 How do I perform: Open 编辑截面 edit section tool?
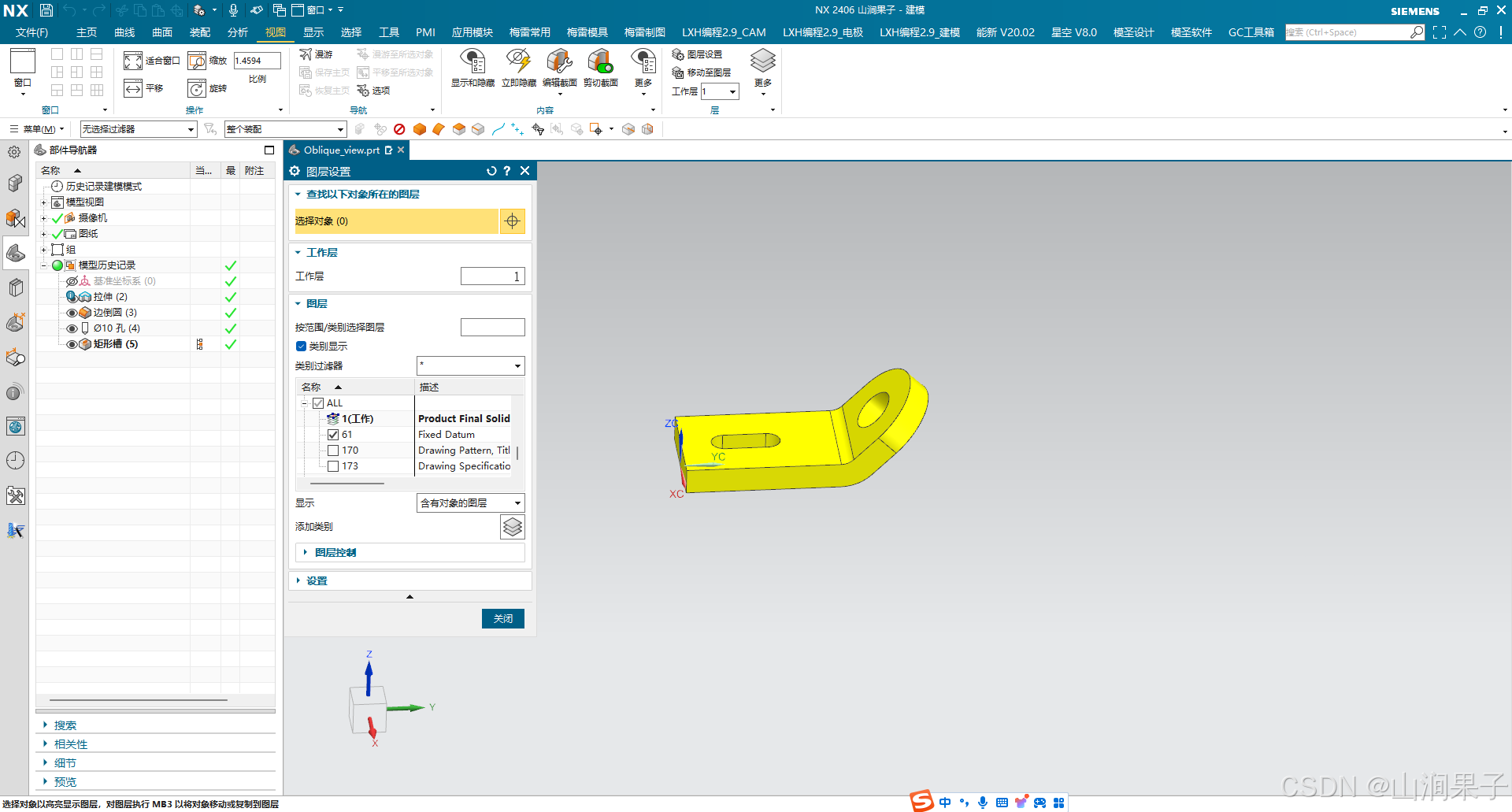pyautogui.click(x=559, y=68)
